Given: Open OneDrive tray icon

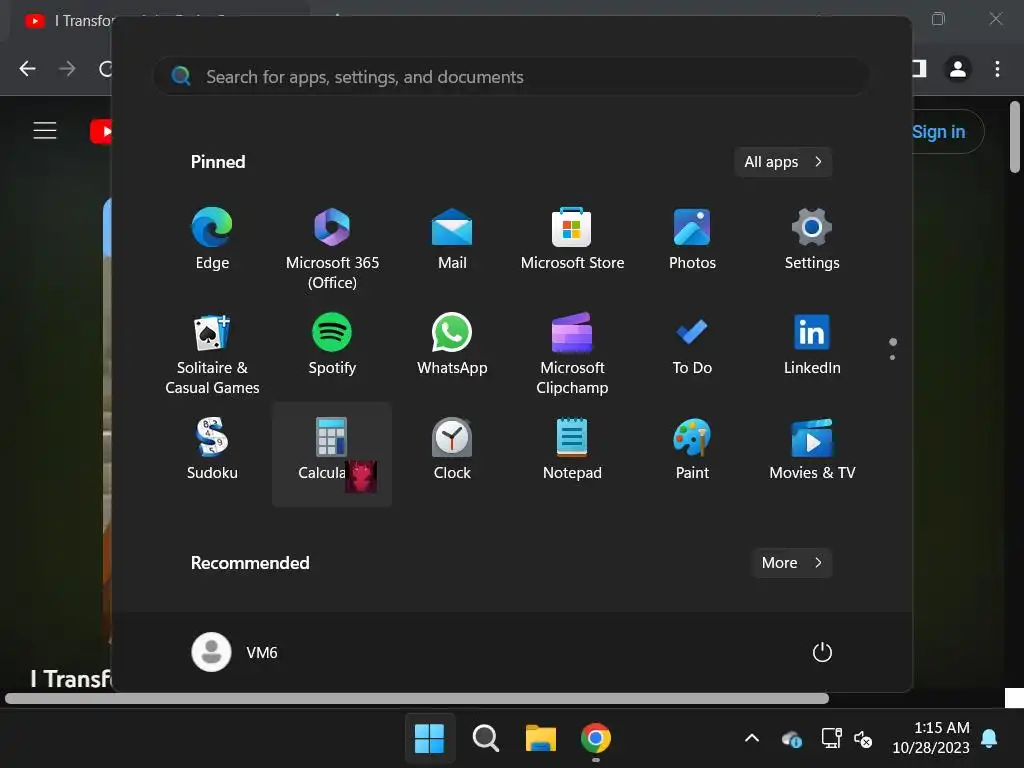Looking at the screenshot, I should [792, 739].
